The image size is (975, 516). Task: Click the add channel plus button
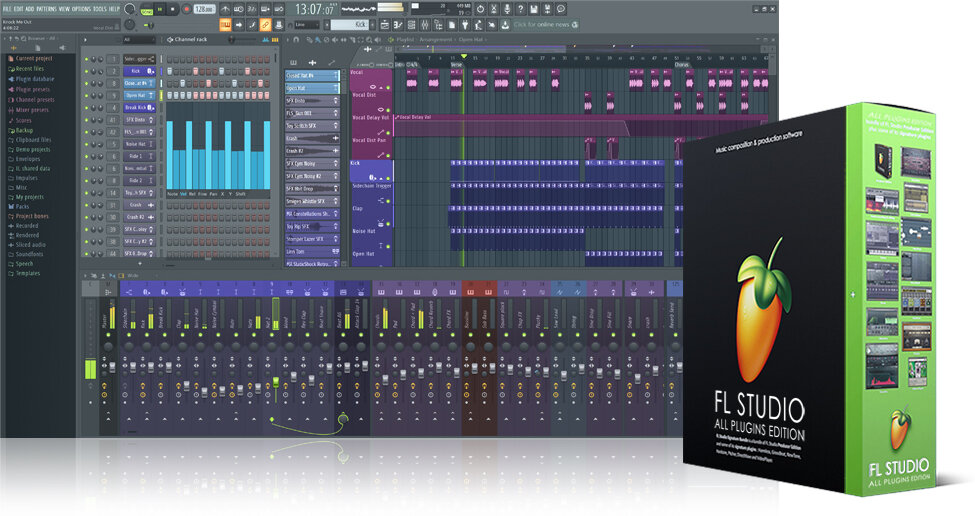tap(139, 264)
